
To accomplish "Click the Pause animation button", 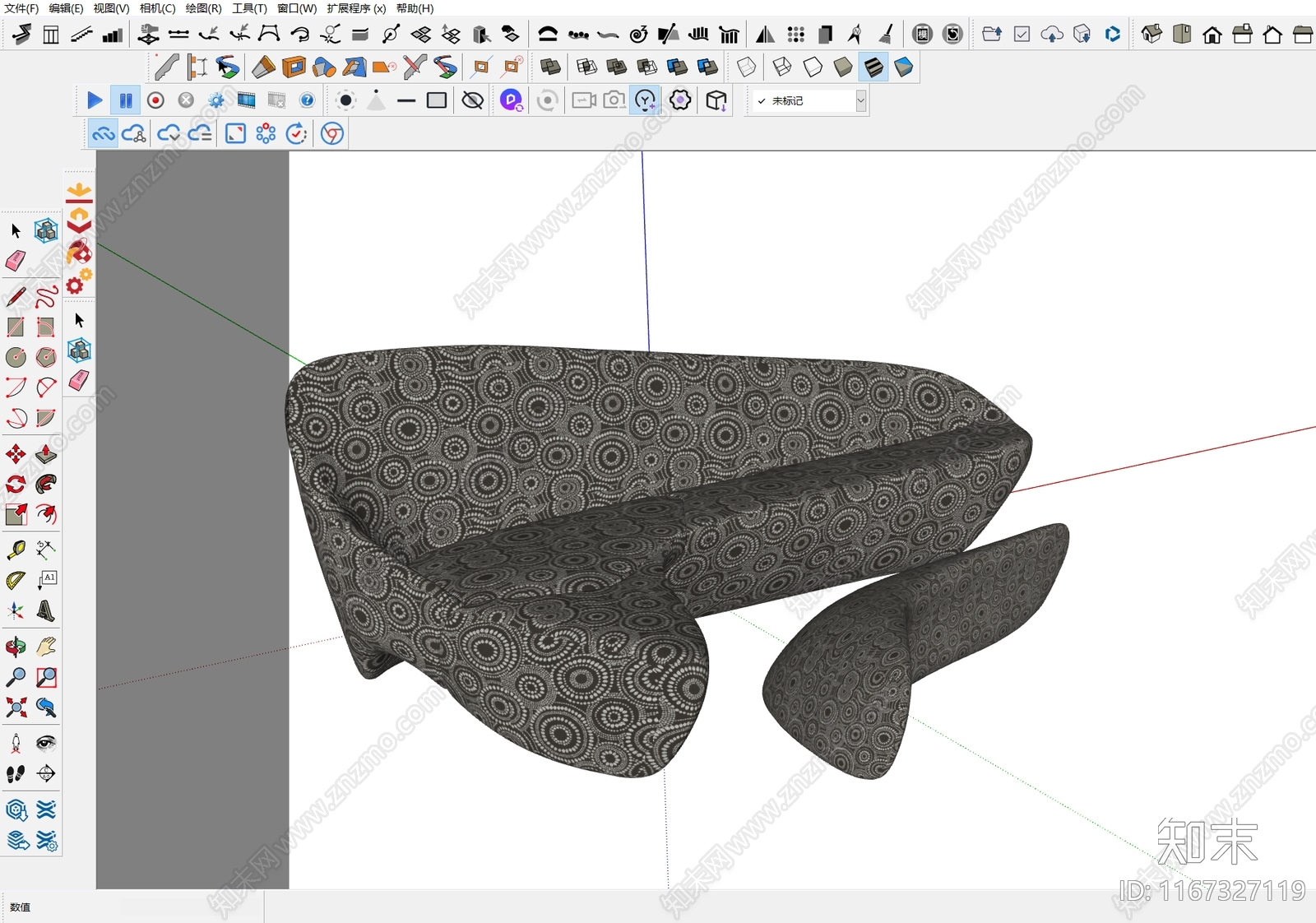I will pyautogui.click(x=125, y=100).
